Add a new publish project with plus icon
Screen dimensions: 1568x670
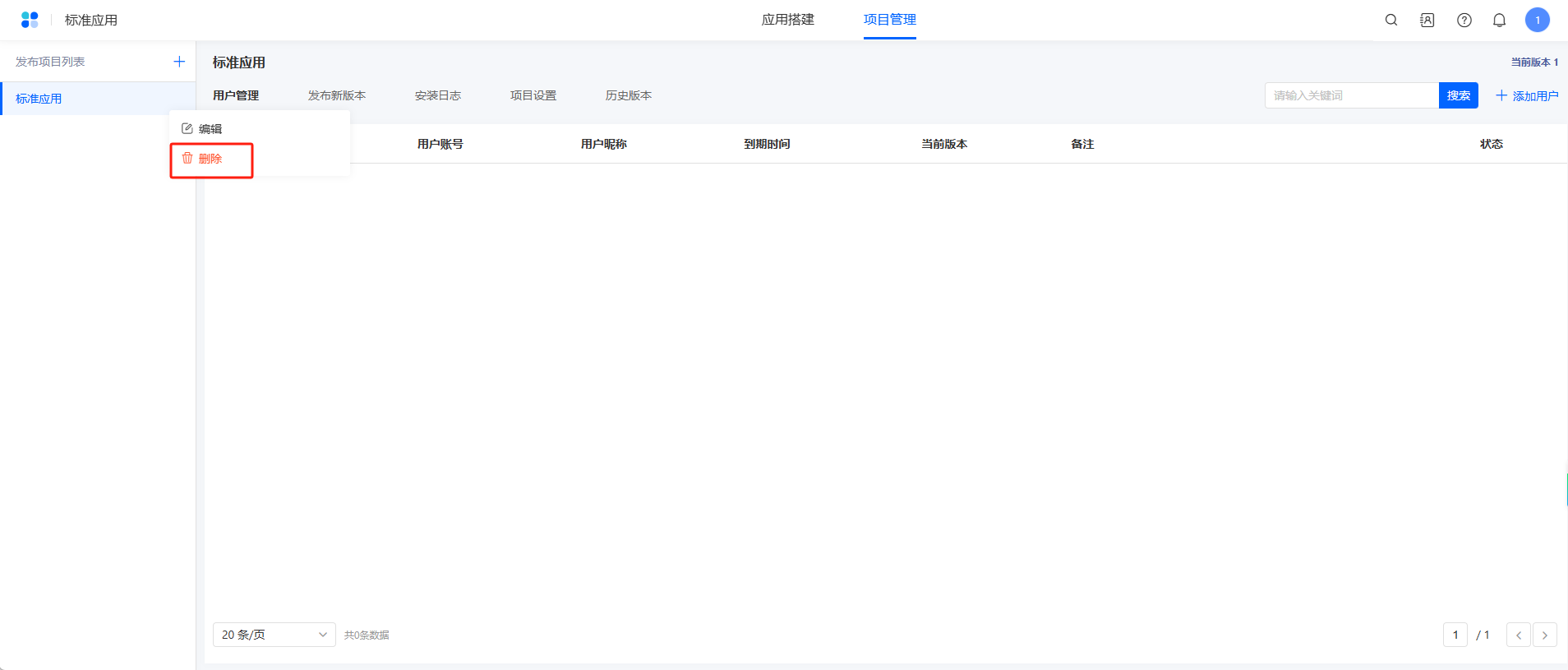click(179, 62)
